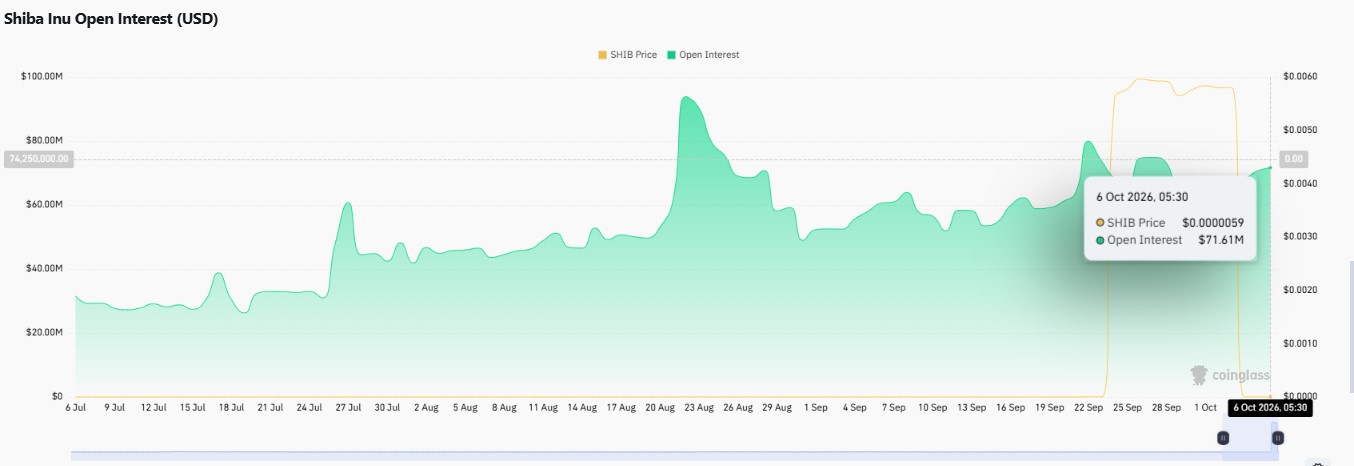Click the $0.0030 right axis label
The image size is (1354, 466).
(x=1301, y=236)
